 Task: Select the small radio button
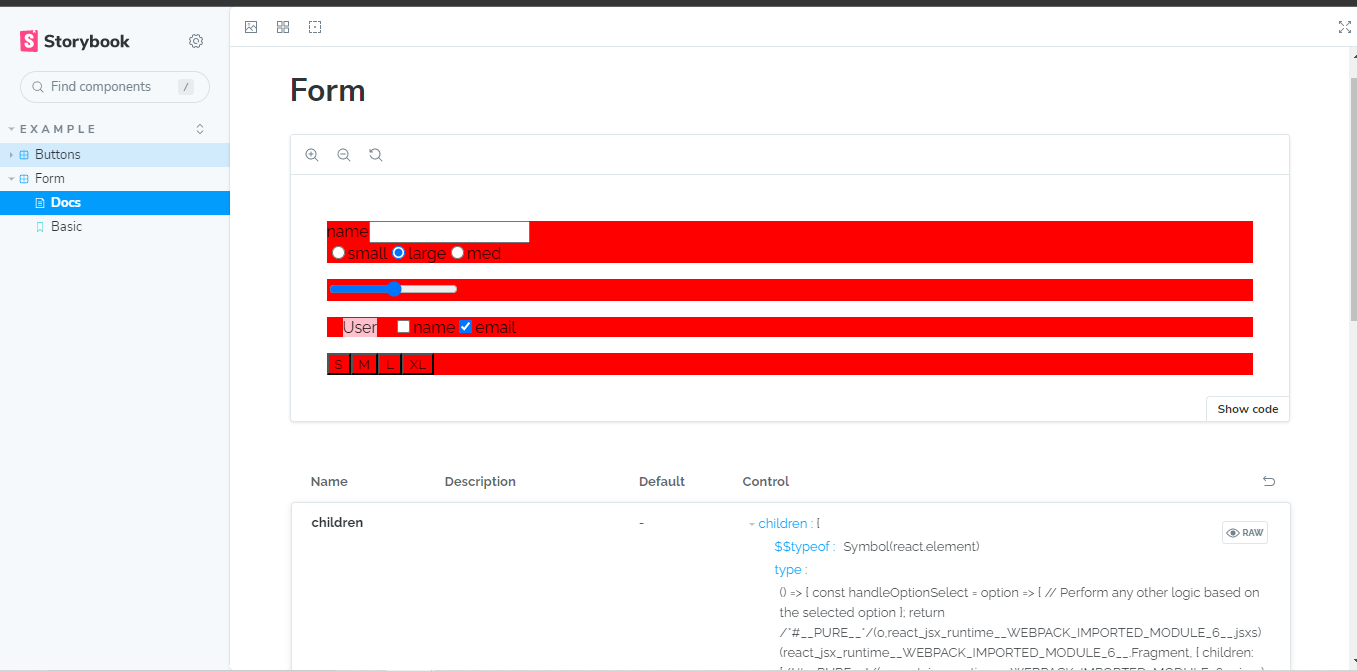point(338,253)
